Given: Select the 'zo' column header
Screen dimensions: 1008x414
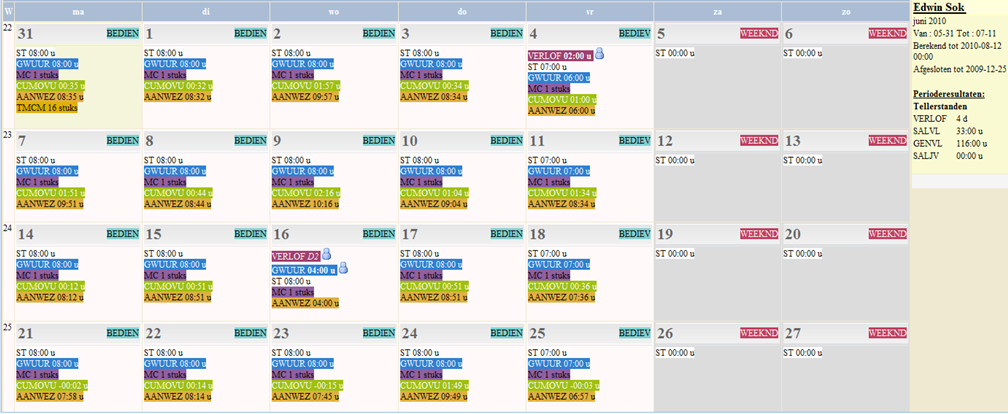Looking at the screenshot, I should click(845, 11).
